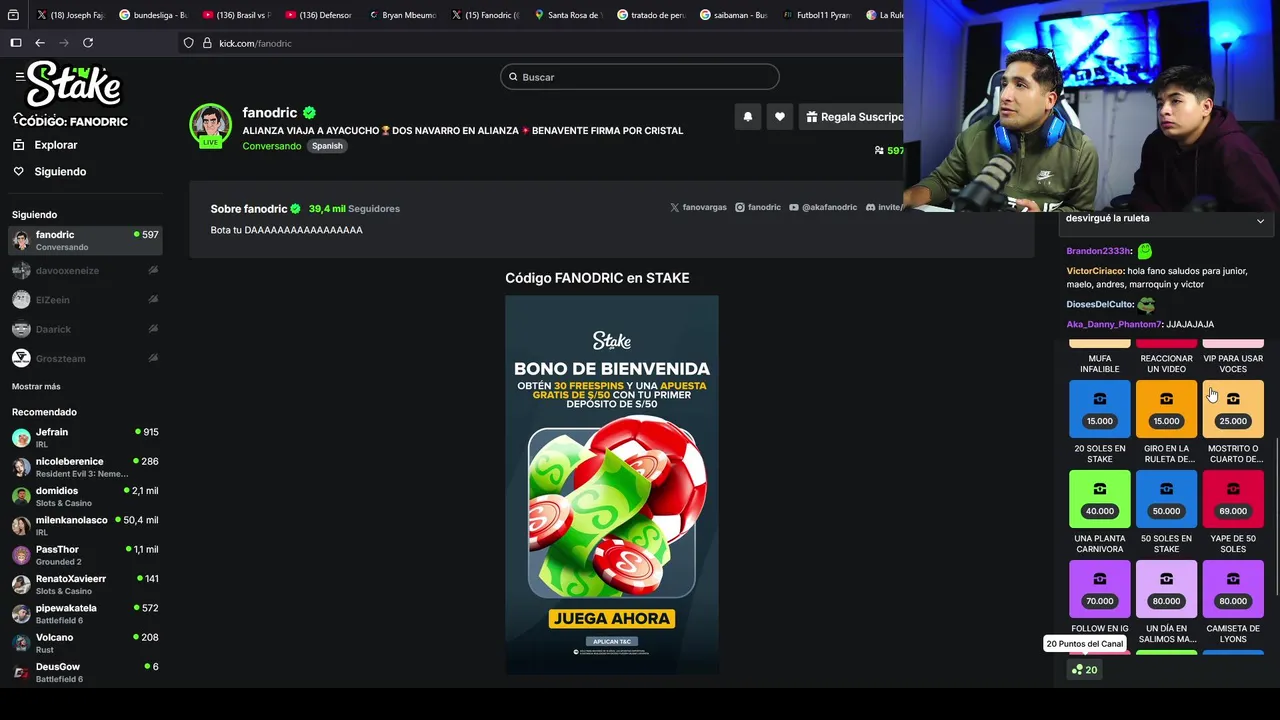Click the tracking protection shield icon
Screen dimensions: 1280x720
pos(188,43)
